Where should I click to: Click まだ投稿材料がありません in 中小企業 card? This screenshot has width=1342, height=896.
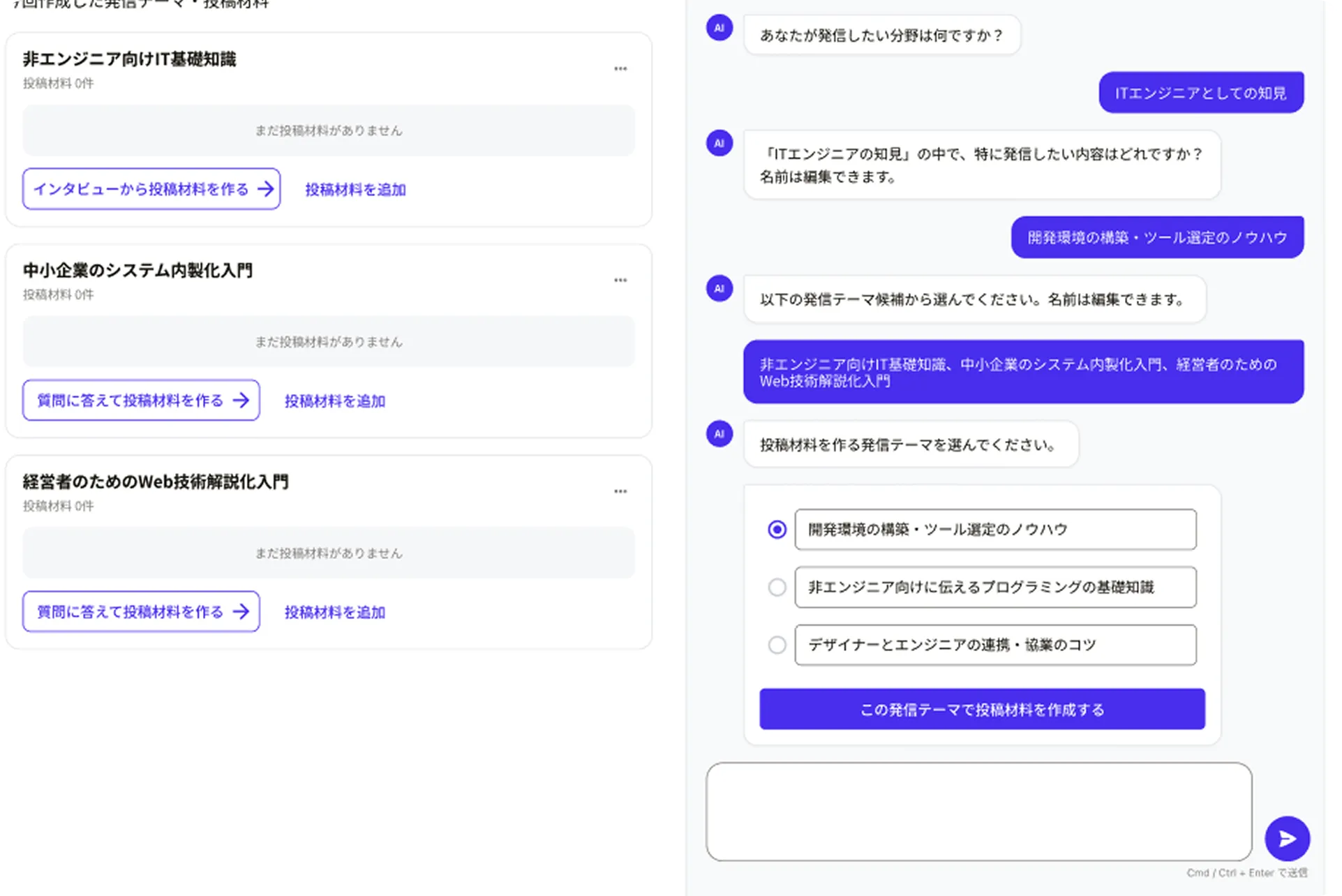tap(329, 342)
